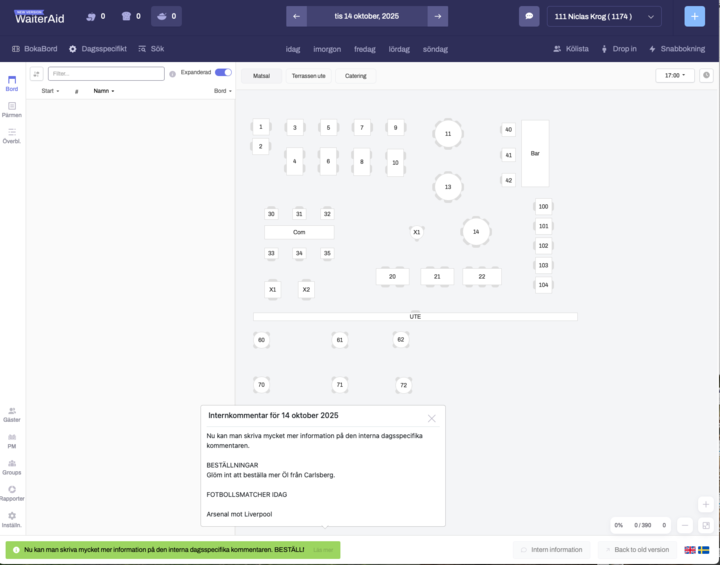Click into the Filter input field
Viewport: 720px width, 565px height.
coord(106,74)
